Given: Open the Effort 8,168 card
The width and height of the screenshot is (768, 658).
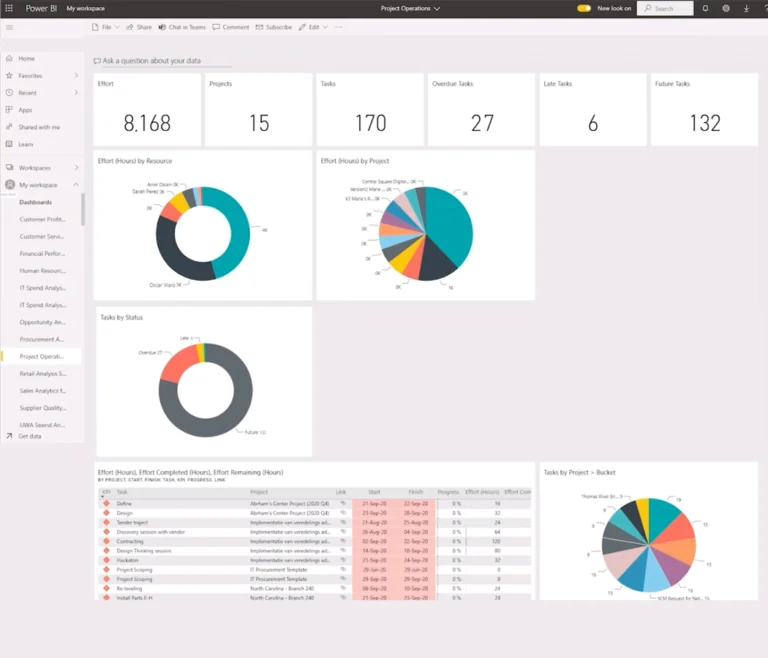Looking at the screenshot, I should [147, 109].
